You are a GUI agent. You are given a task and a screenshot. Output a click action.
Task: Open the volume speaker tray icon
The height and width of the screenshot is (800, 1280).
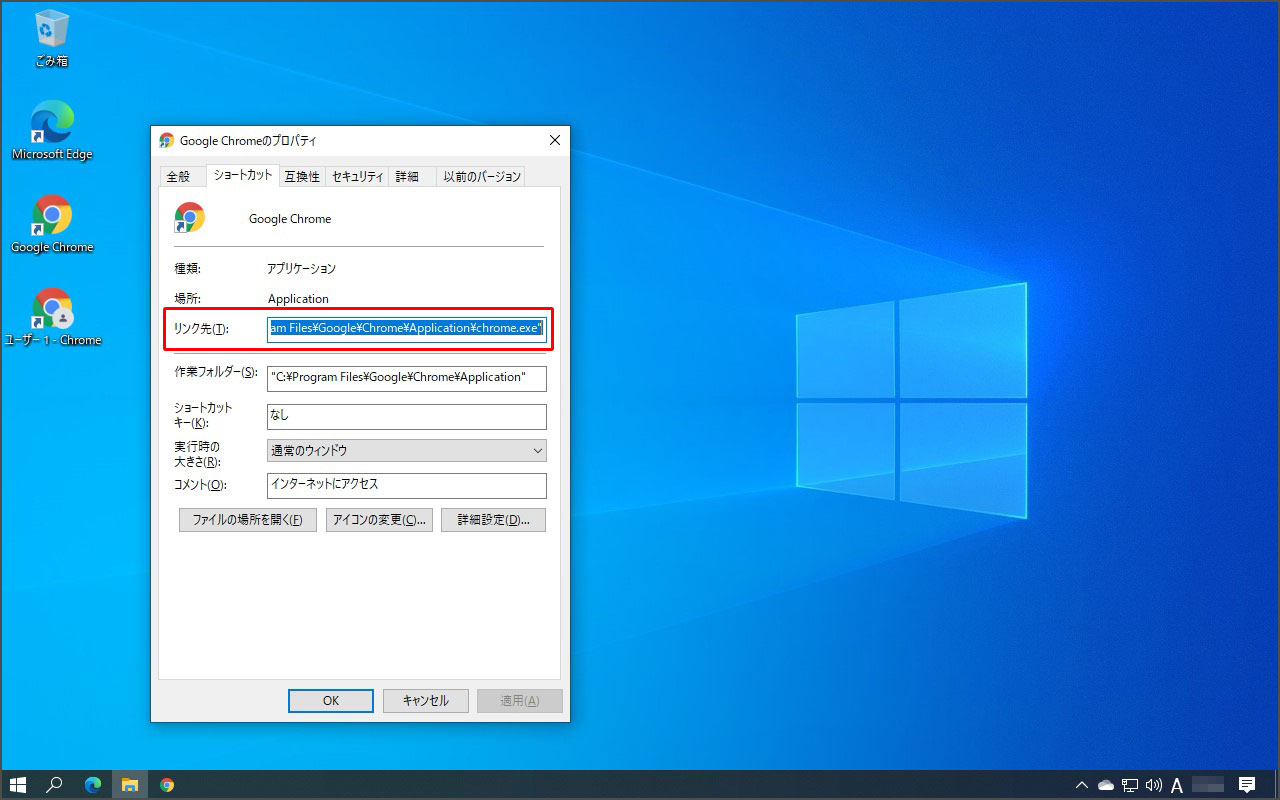1154,785
